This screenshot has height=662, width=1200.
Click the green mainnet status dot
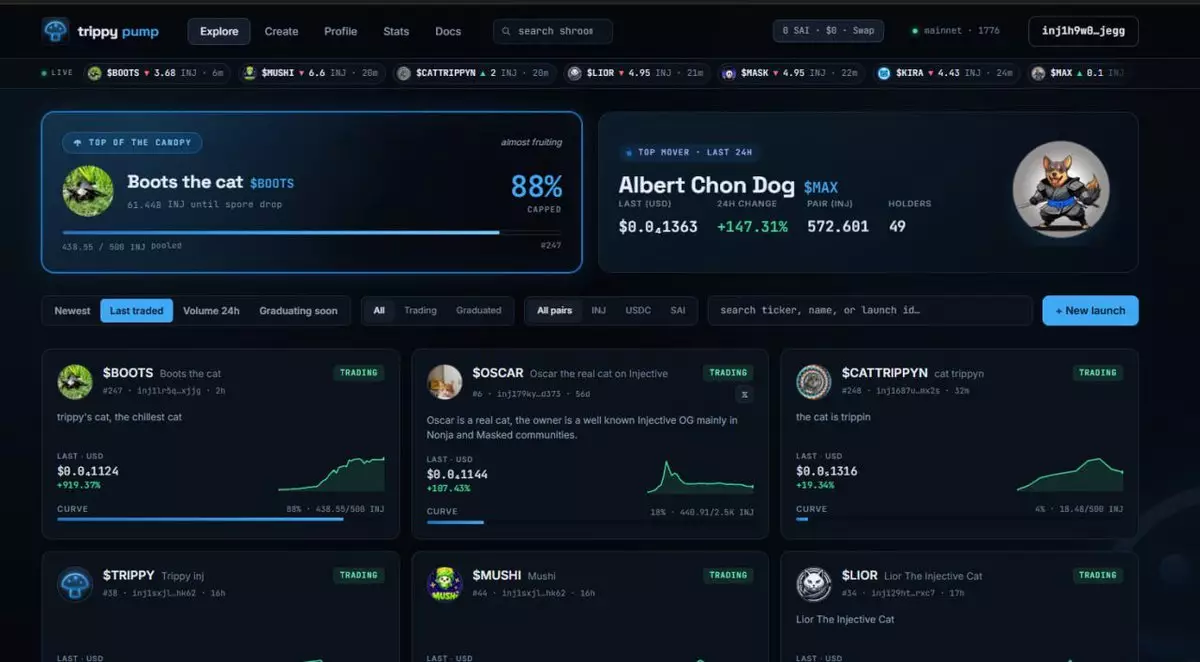point(915,31)
